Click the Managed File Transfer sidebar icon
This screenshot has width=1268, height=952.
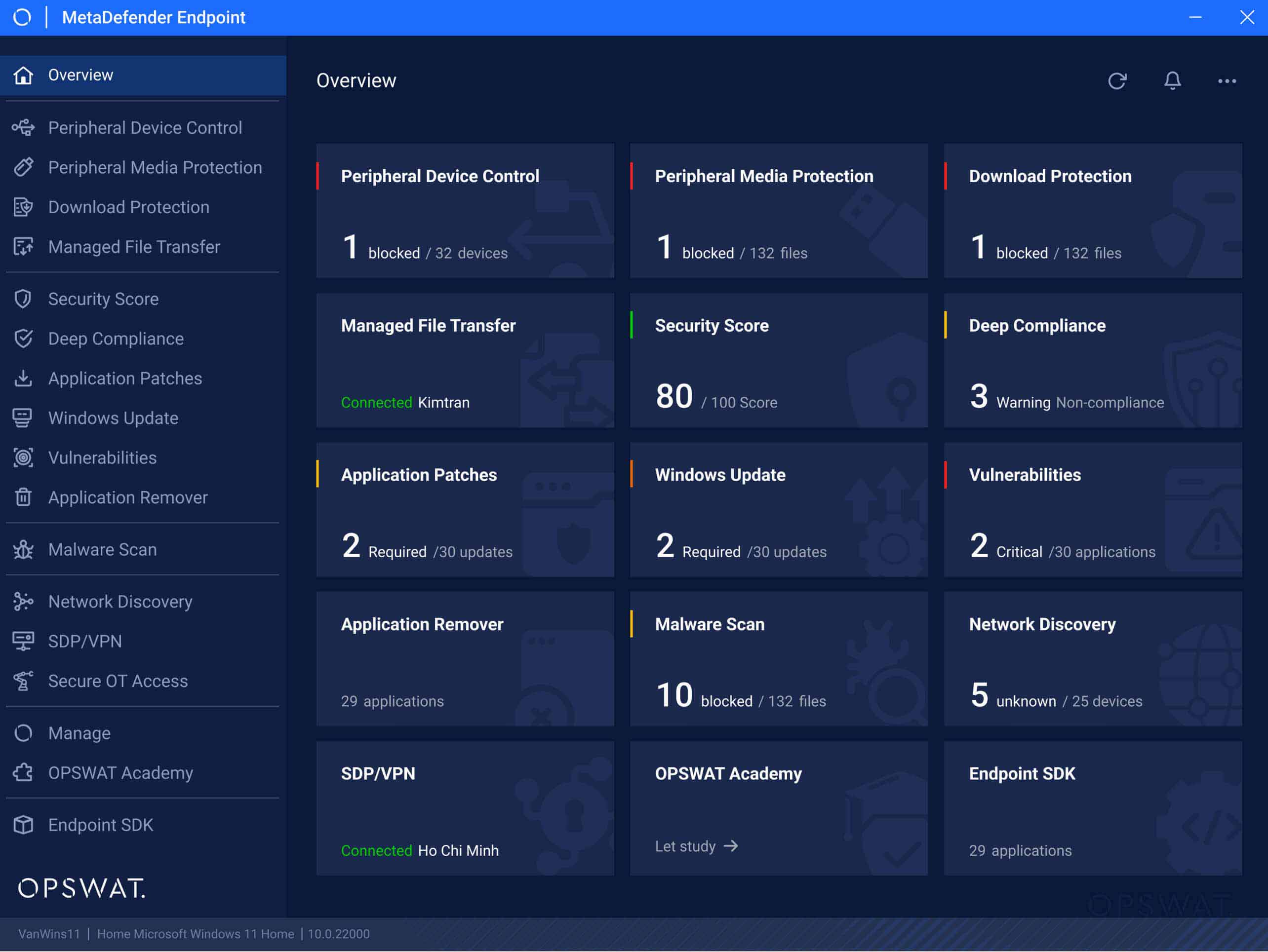click(x=23, y=246)
